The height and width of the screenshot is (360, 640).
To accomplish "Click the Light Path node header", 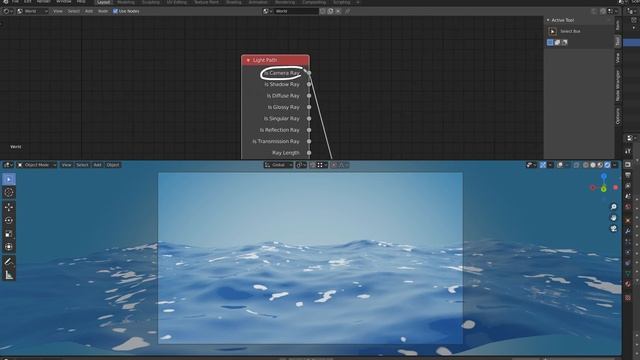I will click(x=276, y=60).
